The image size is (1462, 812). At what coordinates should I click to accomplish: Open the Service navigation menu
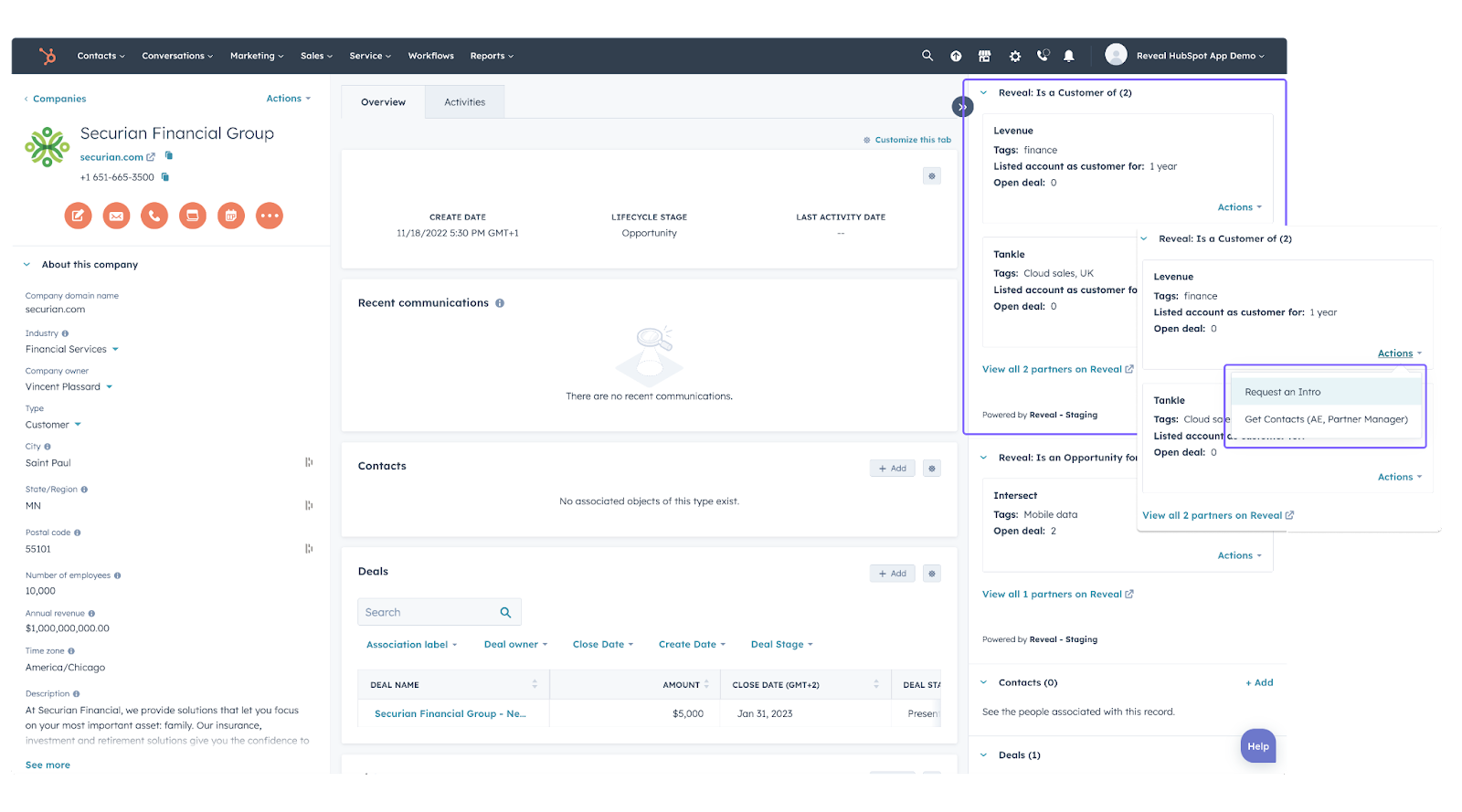(370, 56)
